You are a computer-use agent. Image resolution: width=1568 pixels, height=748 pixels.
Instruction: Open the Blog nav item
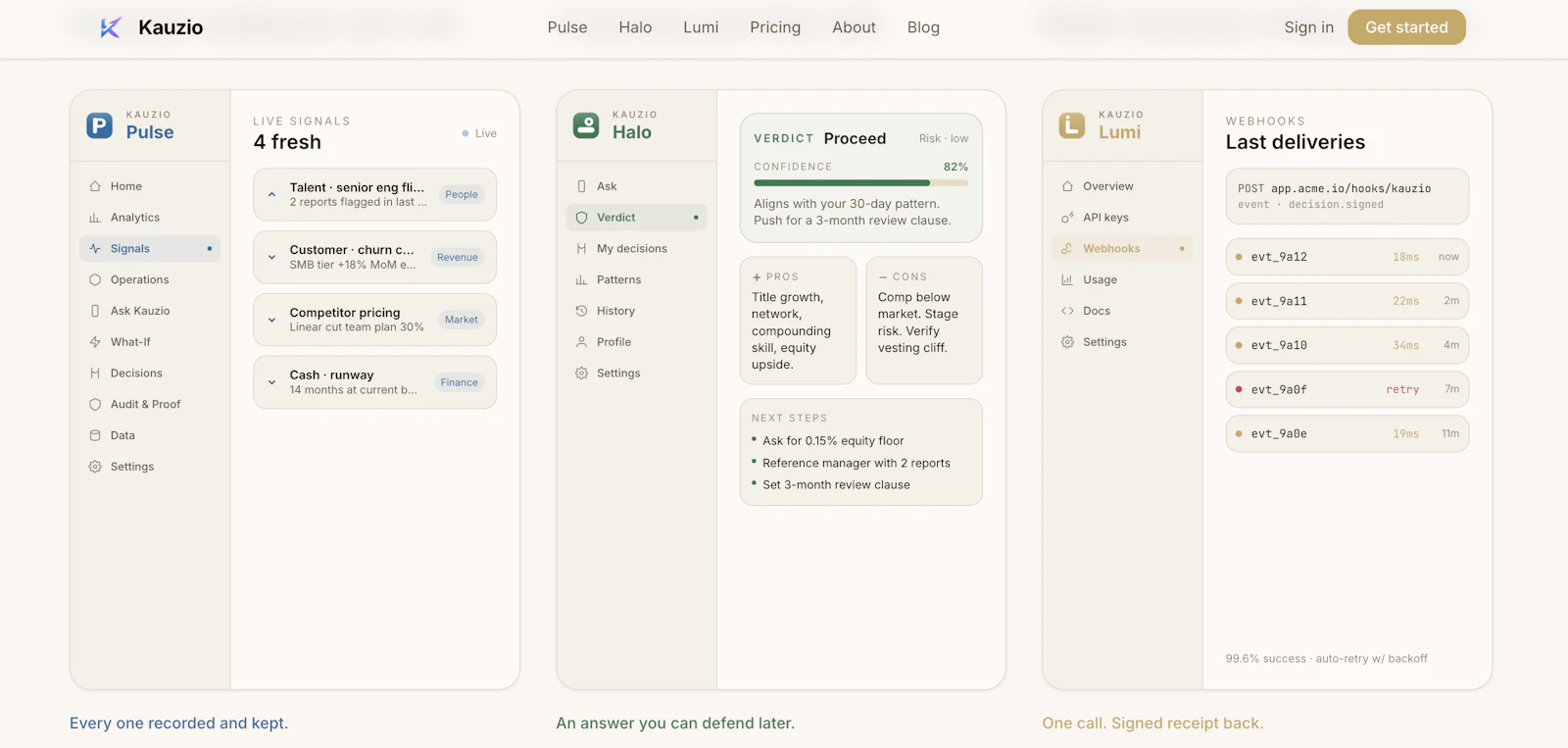point(923,27)
